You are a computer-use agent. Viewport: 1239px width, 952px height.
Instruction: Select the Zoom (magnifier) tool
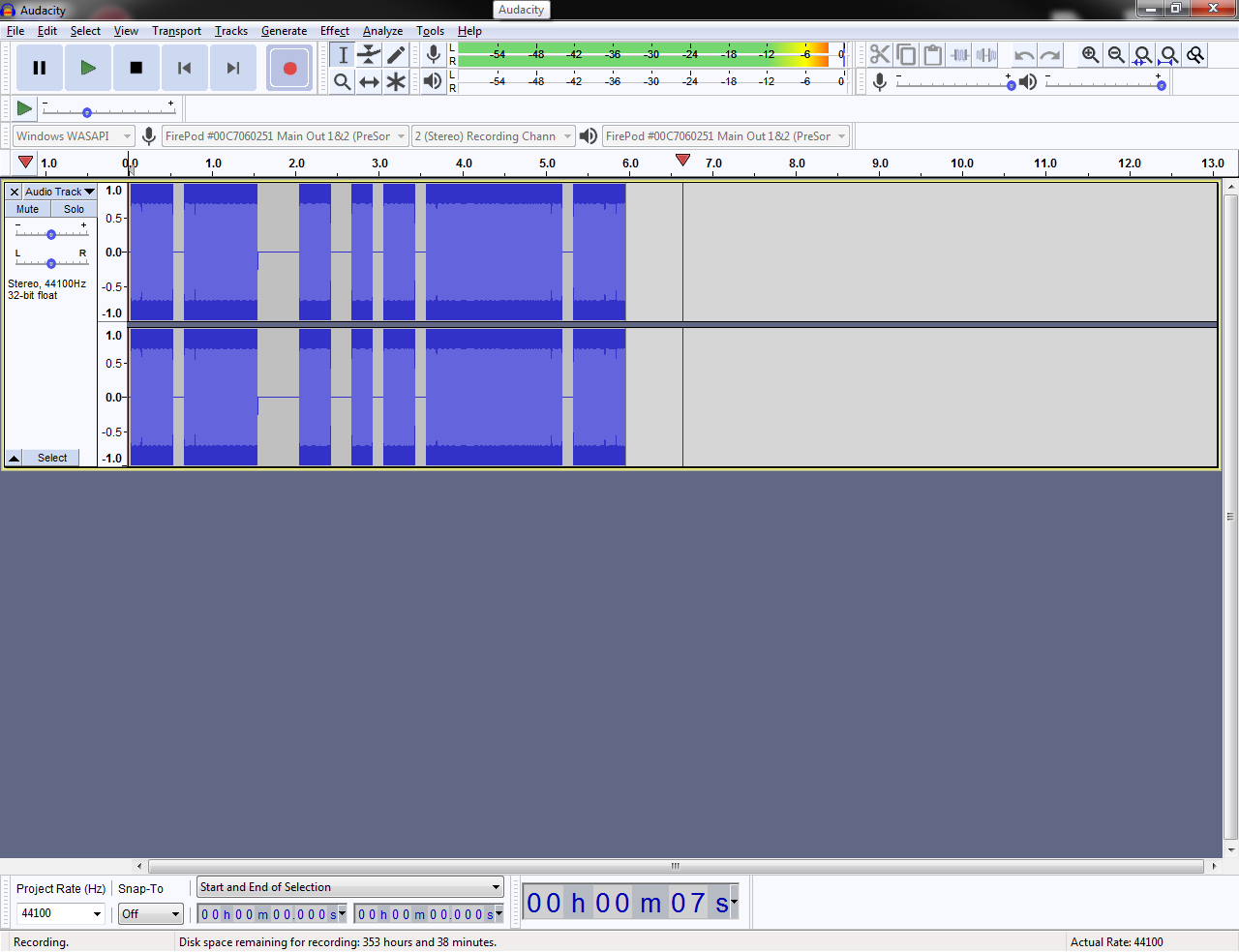point(343,82)
